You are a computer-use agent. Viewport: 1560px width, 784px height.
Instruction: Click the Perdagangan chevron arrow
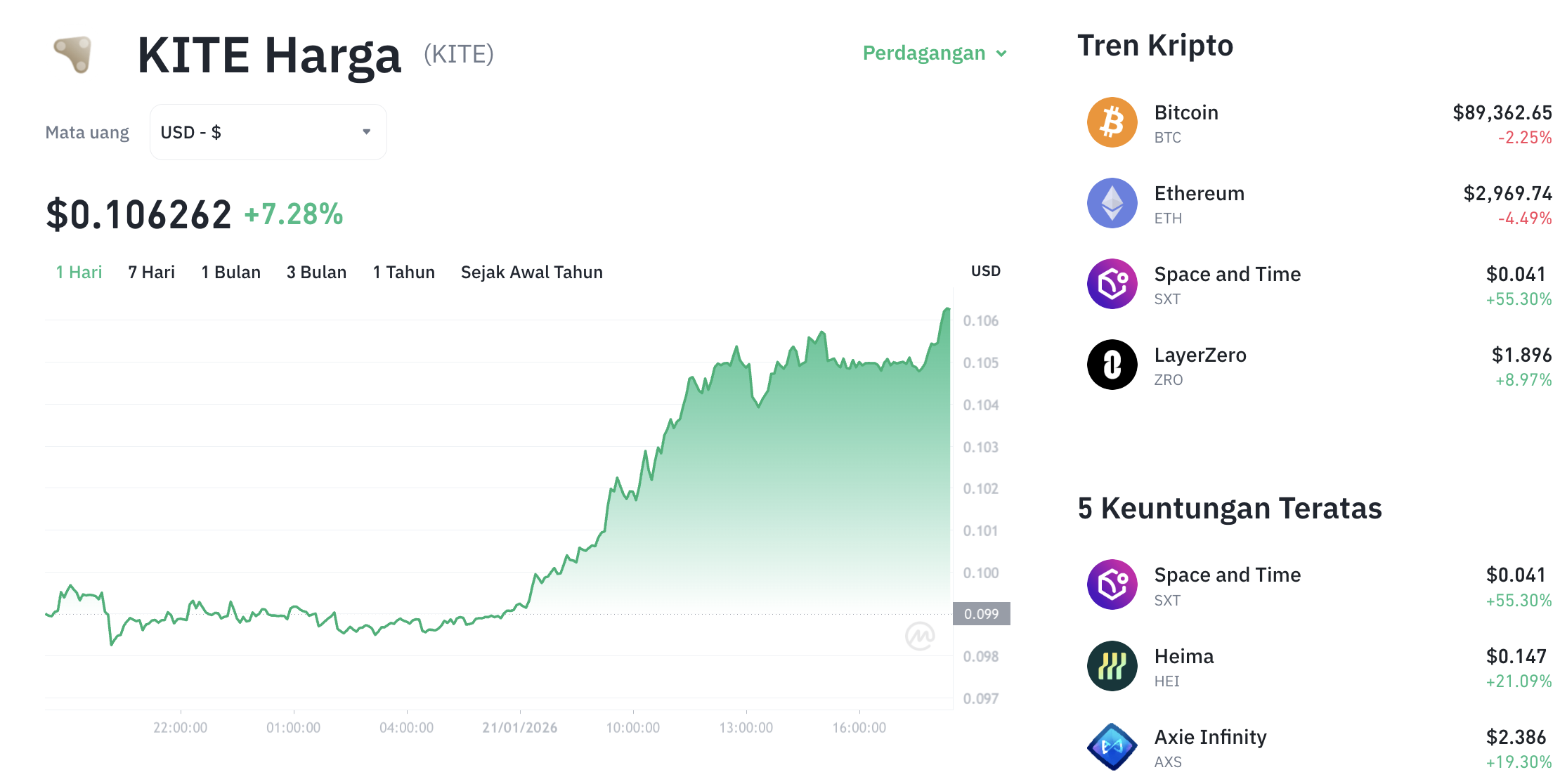click(x=1001, y=53)
